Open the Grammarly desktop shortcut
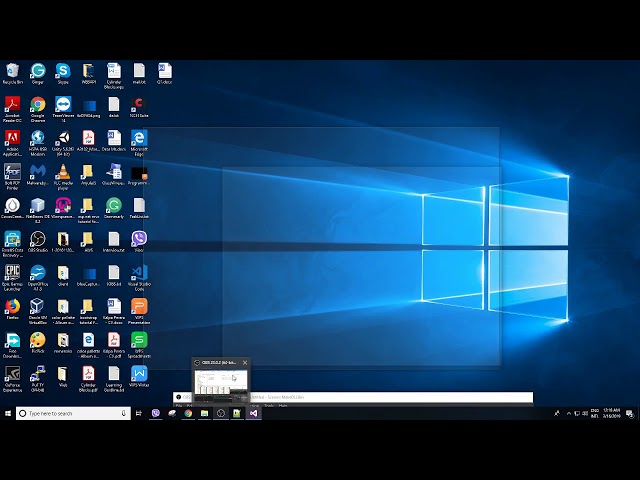 (x=113, y=209)
